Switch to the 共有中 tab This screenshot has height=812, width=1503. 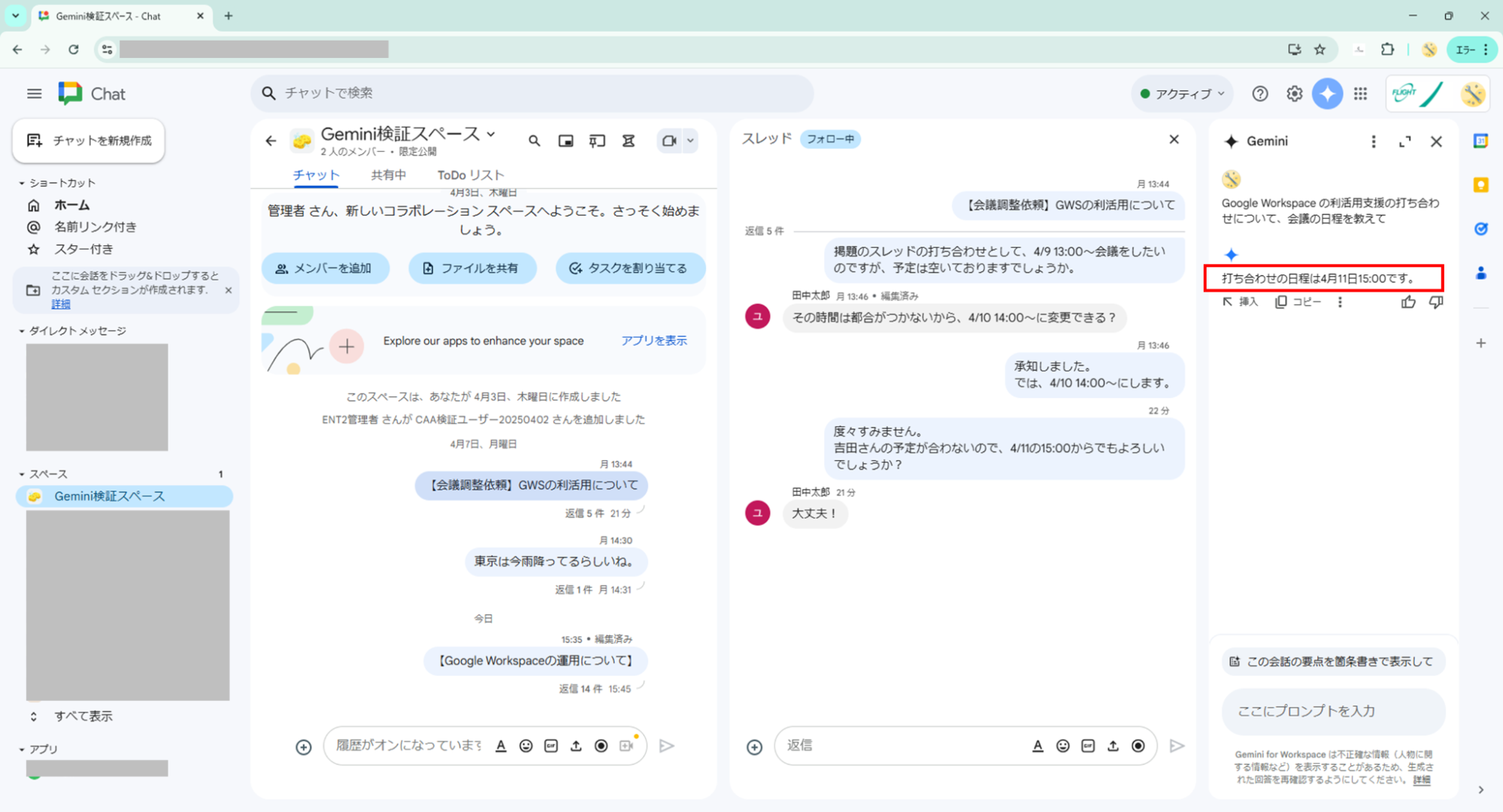coord(389,175)
